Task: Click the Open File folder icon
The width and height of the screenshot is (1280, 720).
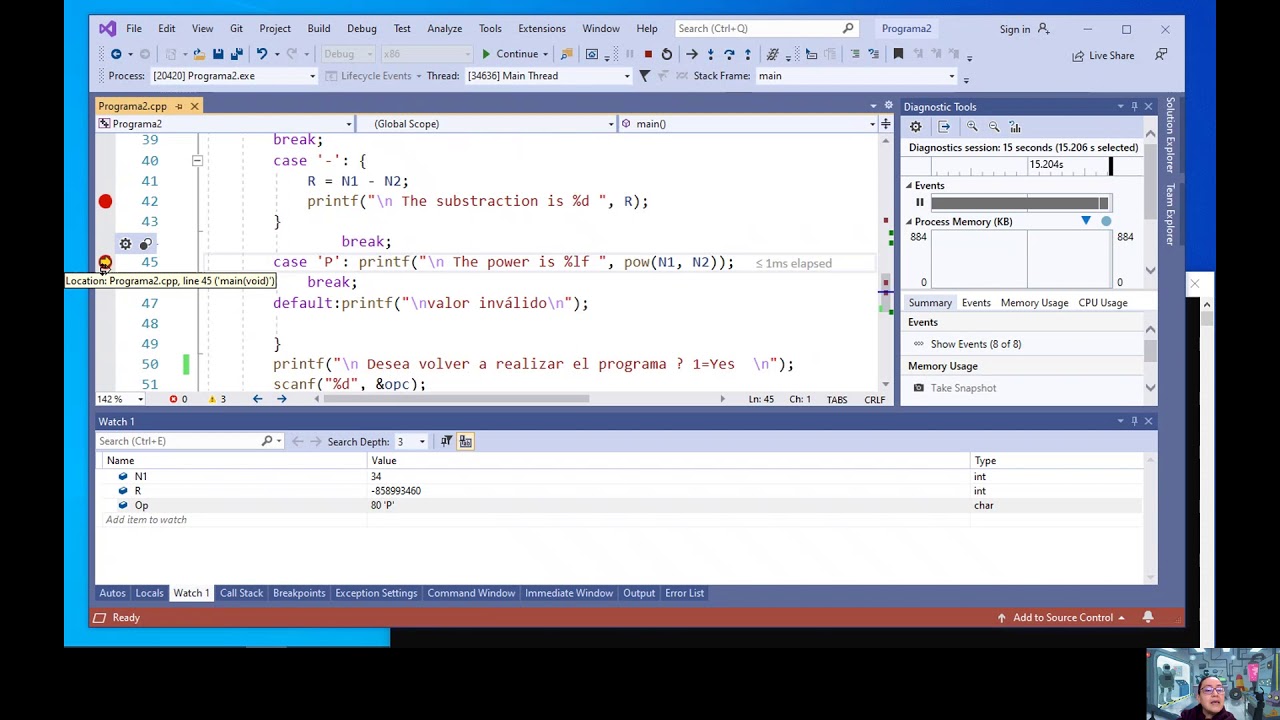Action: coord(198,54)
